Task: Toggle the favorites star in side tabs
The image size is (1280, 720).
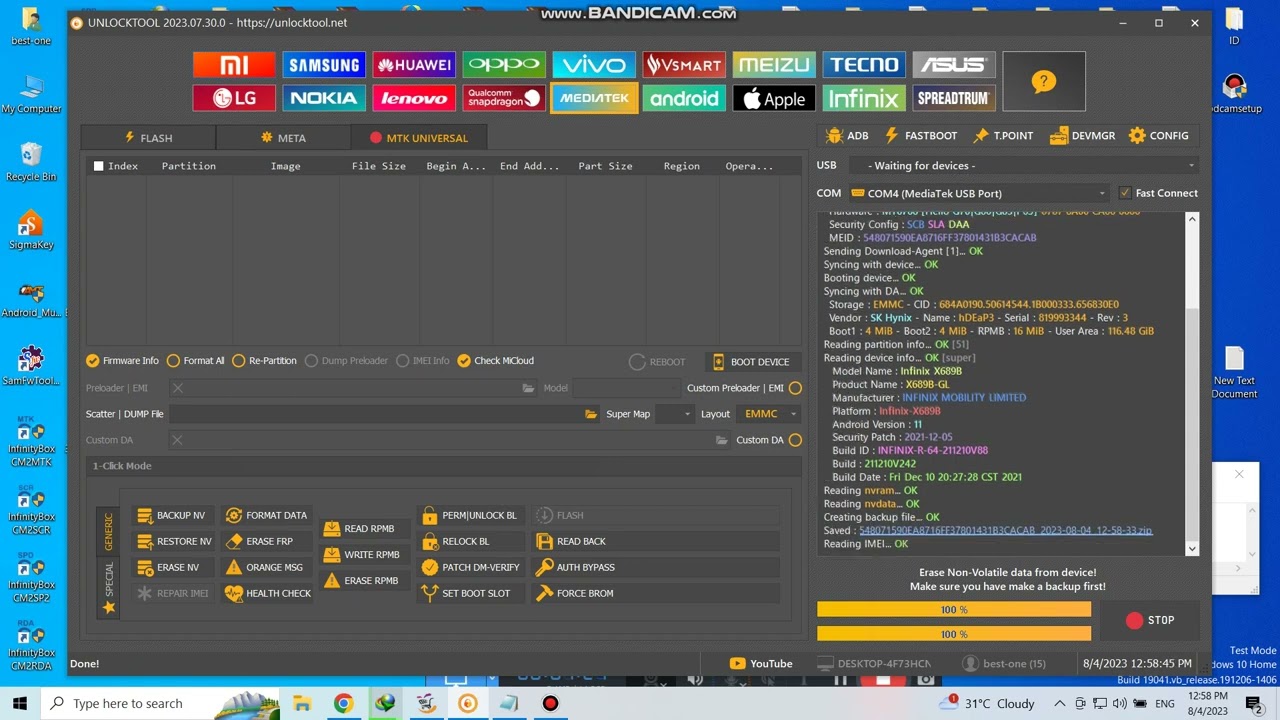Action: click(x=109, y=607)
